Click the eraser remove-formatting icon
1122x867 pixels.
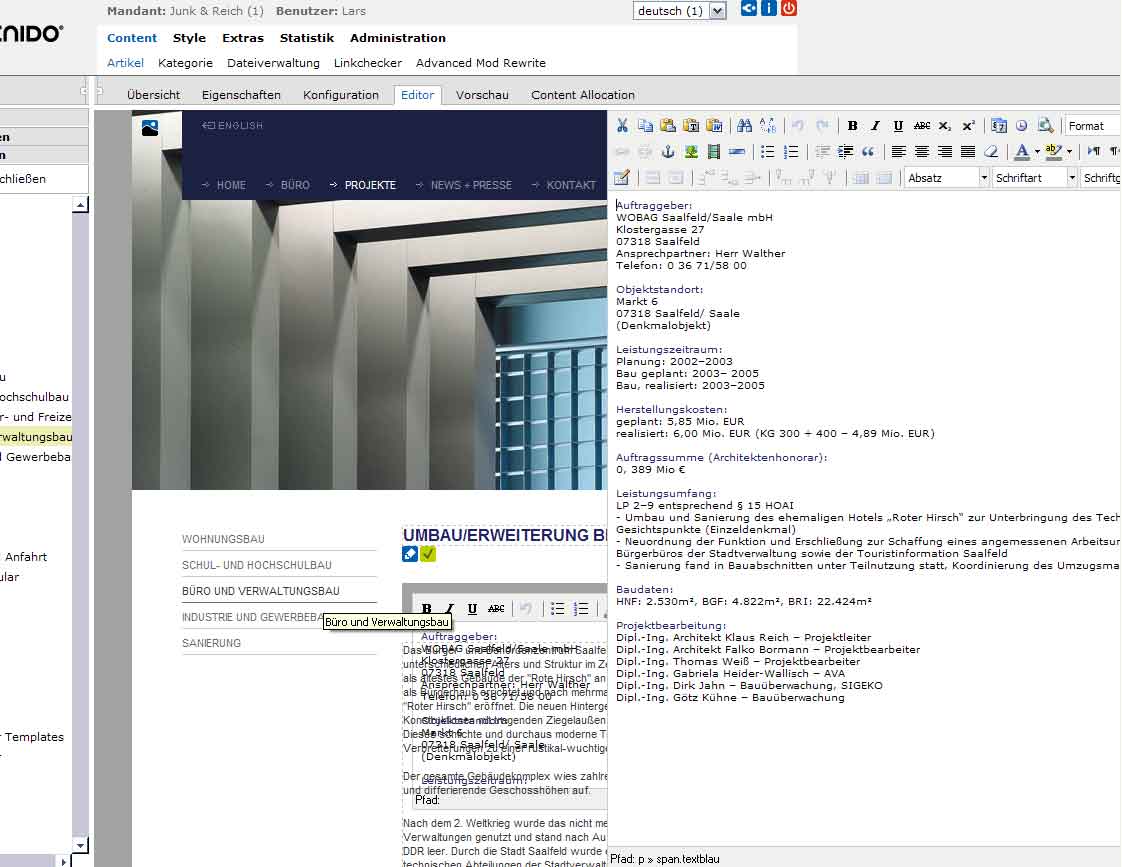[x=991, y=152]
